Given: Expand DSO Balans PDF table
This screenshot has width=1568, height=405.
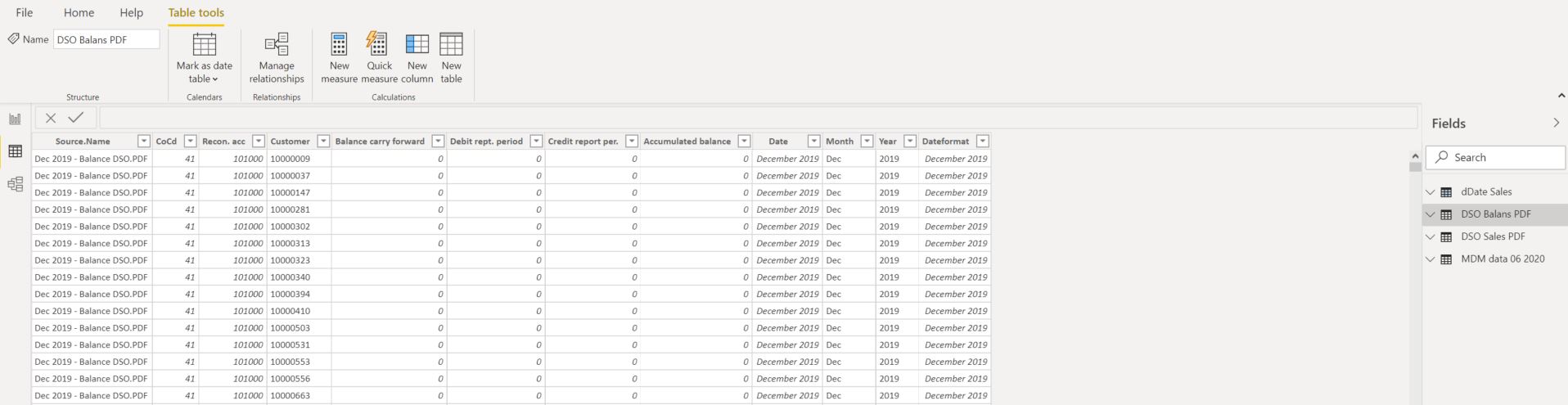Looking at the screenshot, I should [x=1431, y=214].
